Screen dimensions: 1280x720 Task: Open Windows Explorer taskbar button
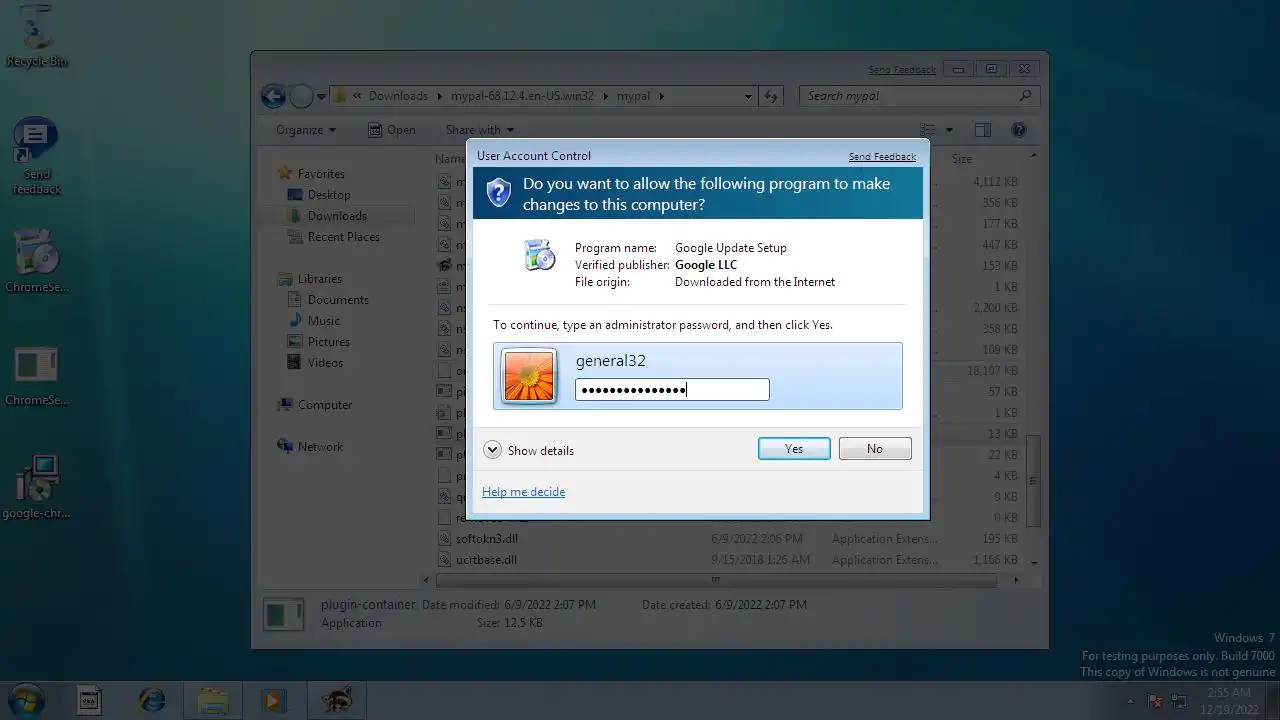pos(213,700)
